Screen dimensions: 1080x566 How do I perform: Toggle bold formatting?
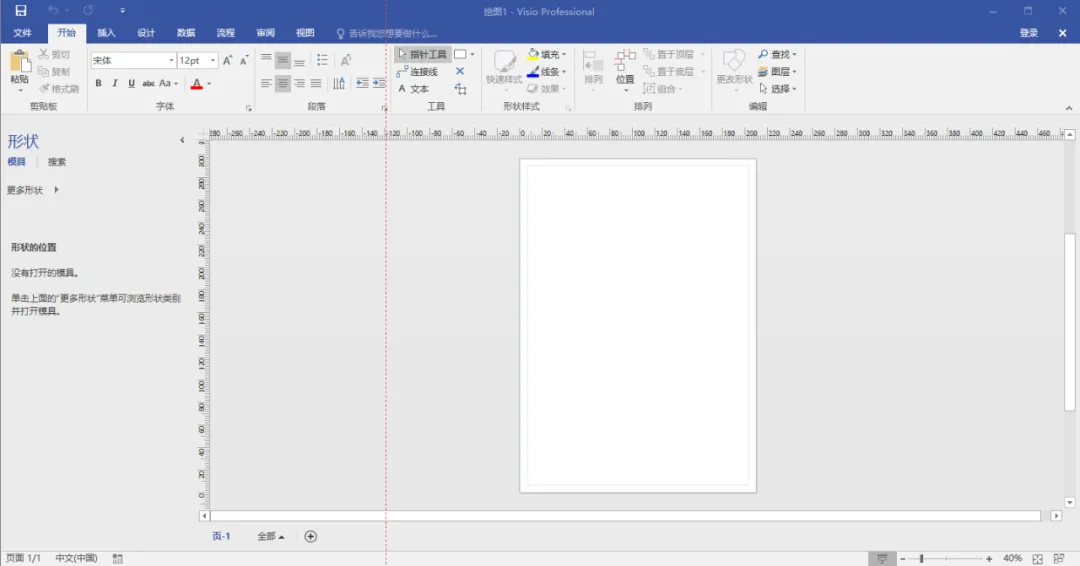coord(98,83)
